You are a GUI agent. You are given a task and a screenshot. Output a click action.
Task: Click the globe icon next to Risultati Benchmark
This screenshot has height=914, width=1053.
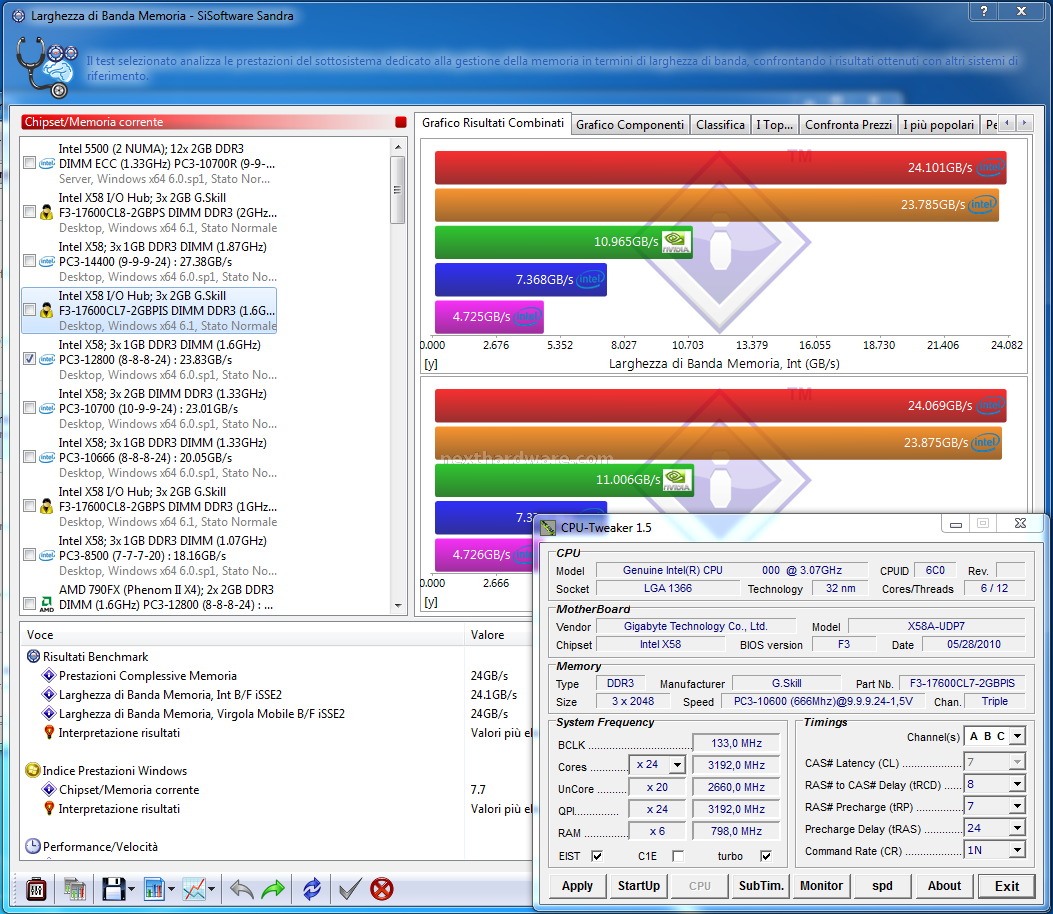click(33, 656)
